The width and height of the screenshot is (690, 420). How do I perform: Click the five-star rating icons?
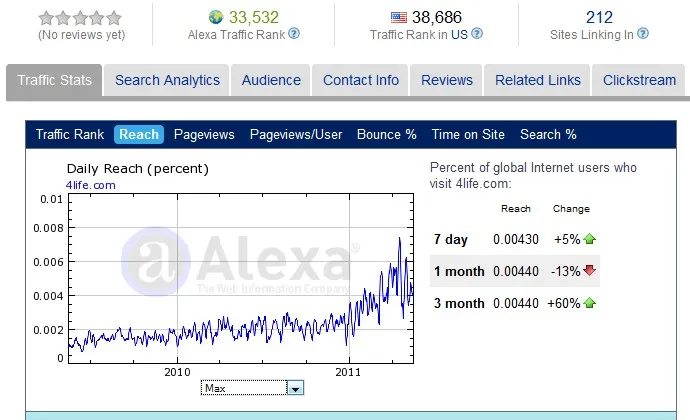coord(80,18)
